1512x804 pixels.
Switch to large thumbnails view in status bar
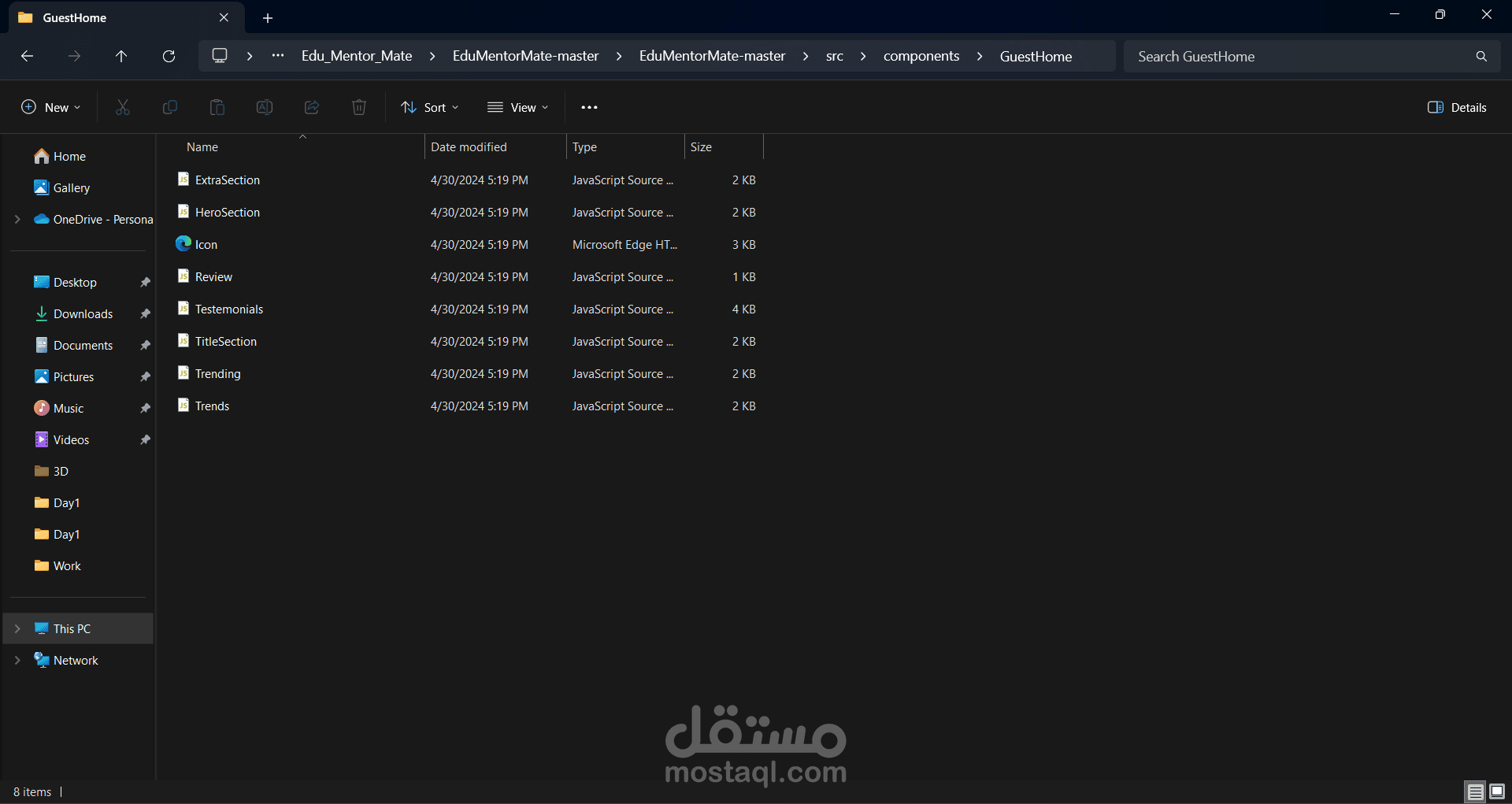point(1497,791)
